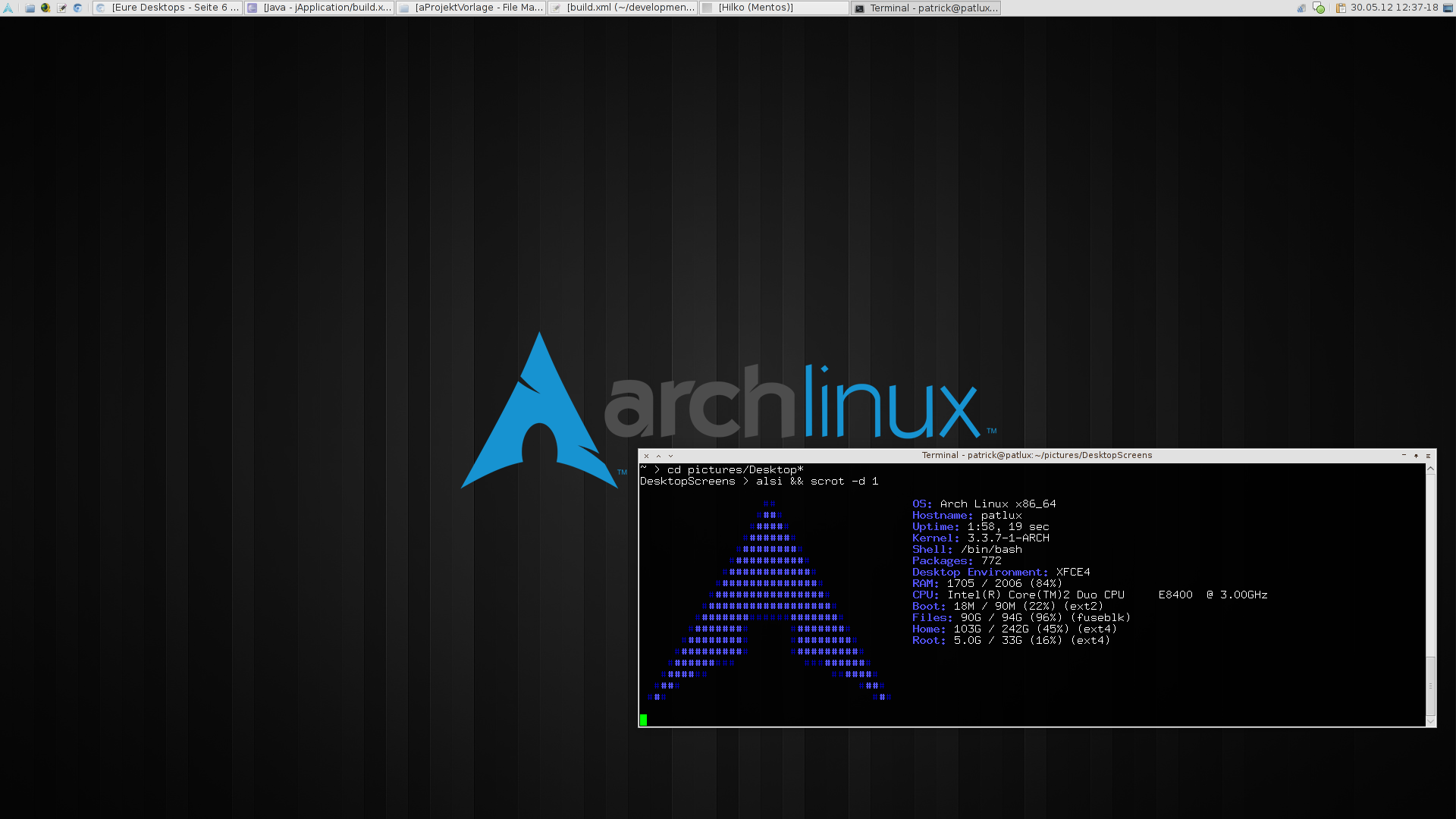Click the show desktop icon at panel end
Viewport: 1456px width, 819px height.
tap(1448, 8)
